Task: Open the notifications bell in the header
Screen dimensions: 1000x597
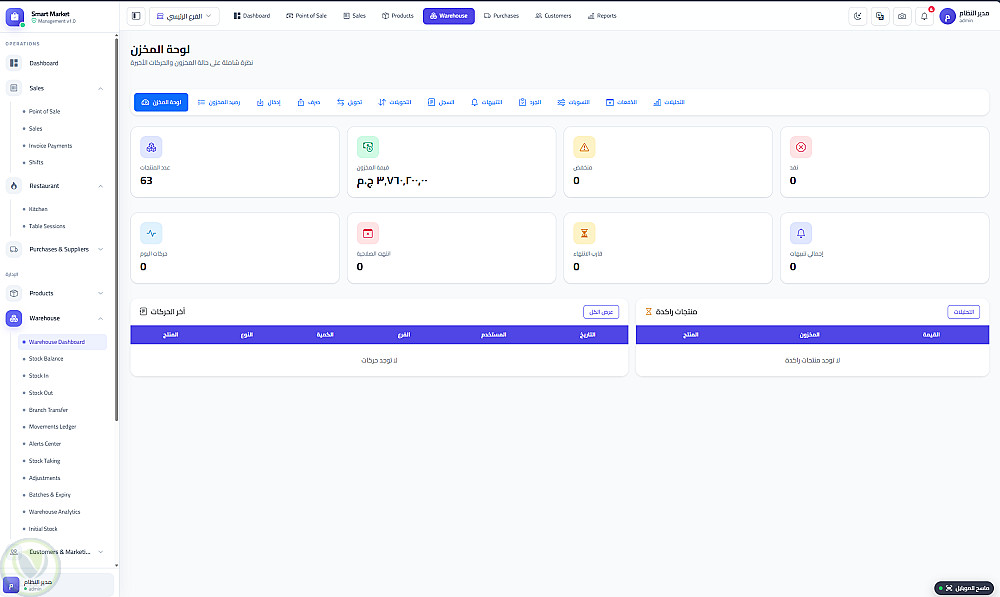Action: 924,16
